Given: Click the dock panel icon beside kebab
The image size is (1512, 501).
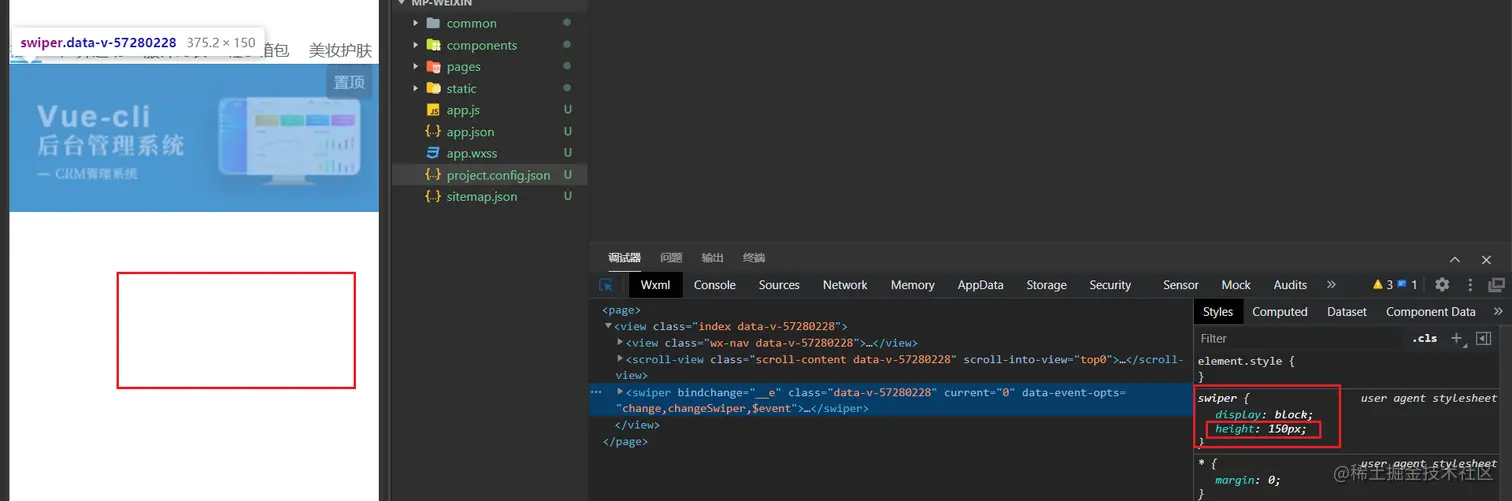Looking at the screenshot, I should pos(1496,285).
